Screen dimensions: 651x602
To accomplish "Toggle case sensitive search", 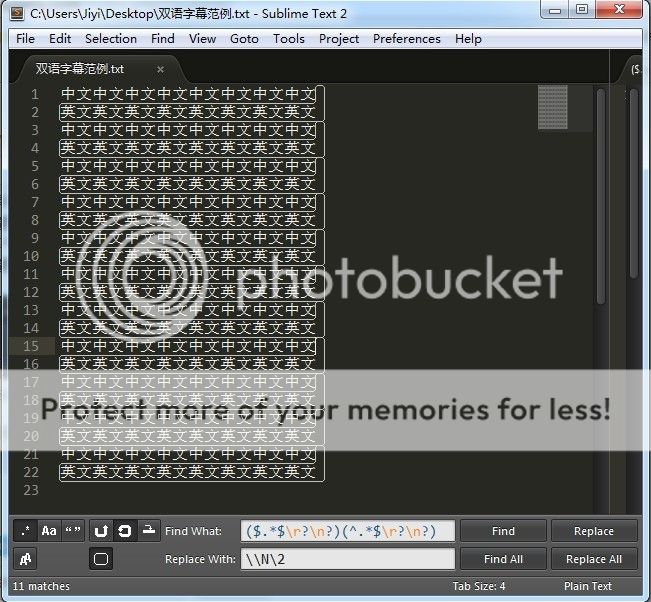I will [49, 531].
